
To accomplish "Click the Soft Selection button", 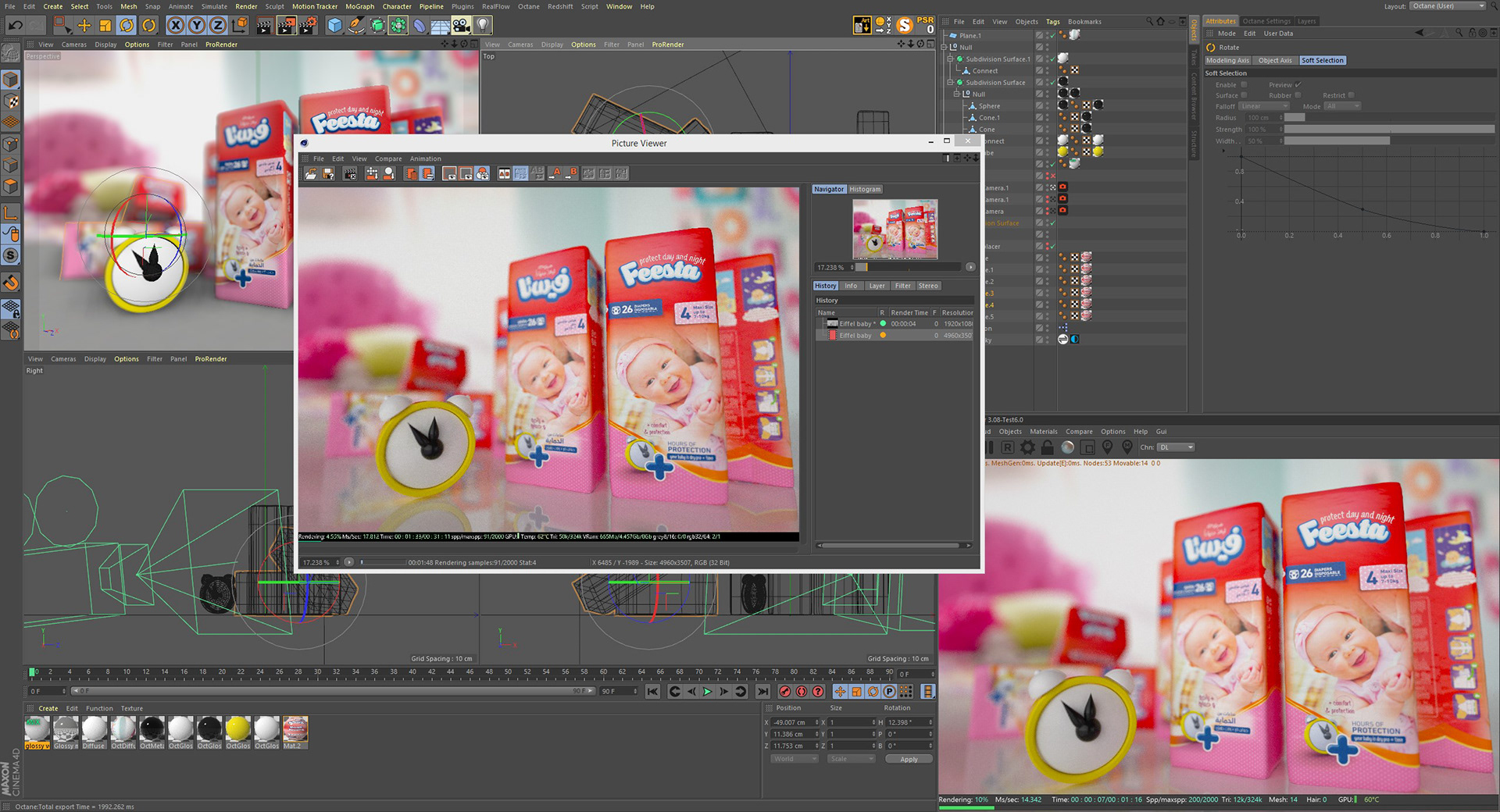I will coord(1323,60).
